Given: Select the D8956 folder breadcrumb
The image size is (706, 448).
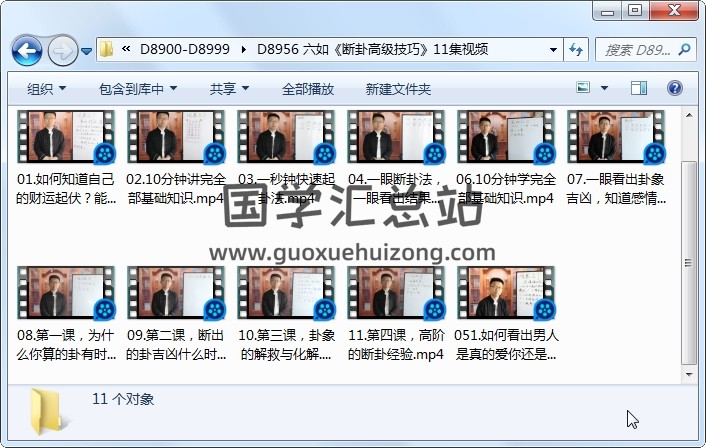Looking at the screenshot, I should [x=372, y=49].
